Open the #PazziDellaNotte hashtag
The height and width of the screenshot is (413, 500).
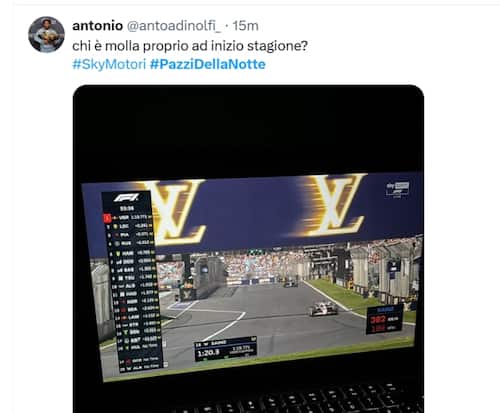207,64
